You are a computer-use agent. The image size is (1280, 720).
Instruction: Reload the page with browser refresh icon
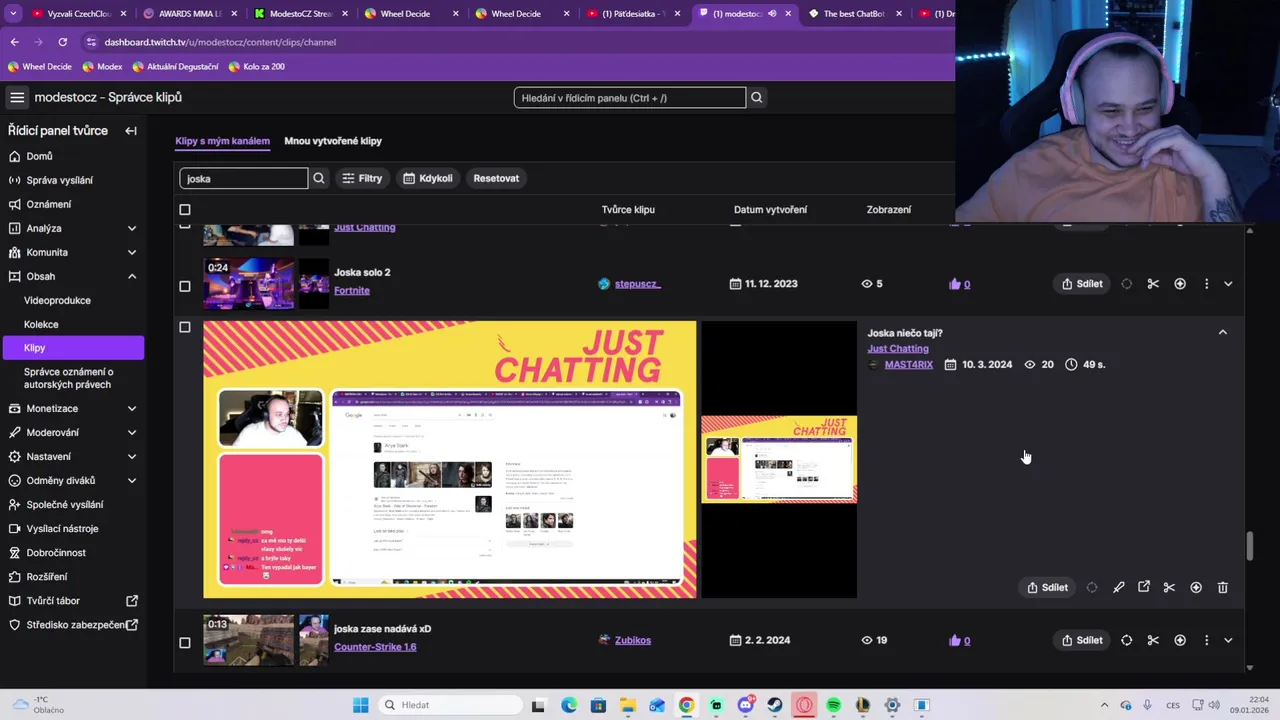pyautogui.click(x=62, y=42)
